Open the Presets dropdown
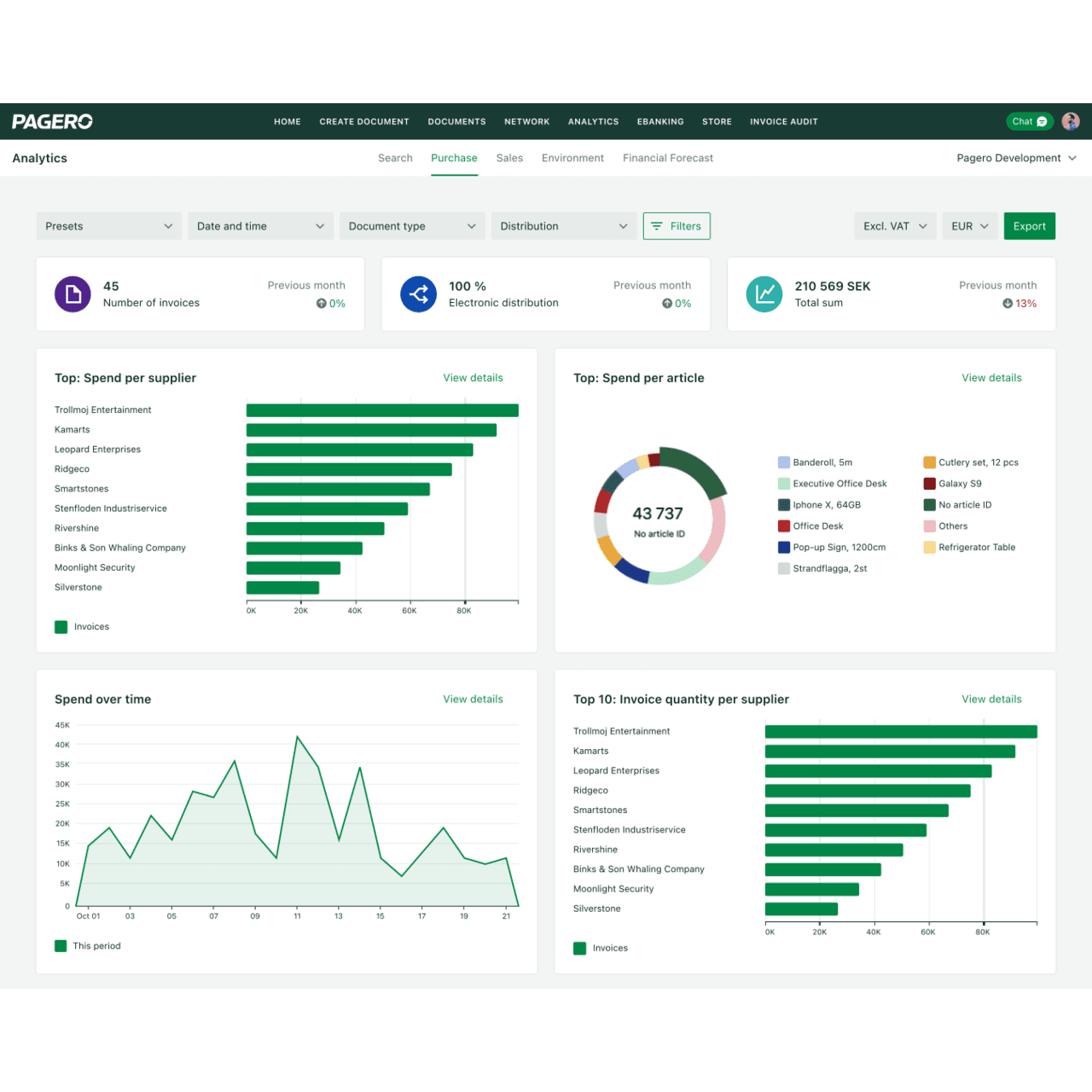This screenshot has height=1092, width=1092. tap(108, 226)
